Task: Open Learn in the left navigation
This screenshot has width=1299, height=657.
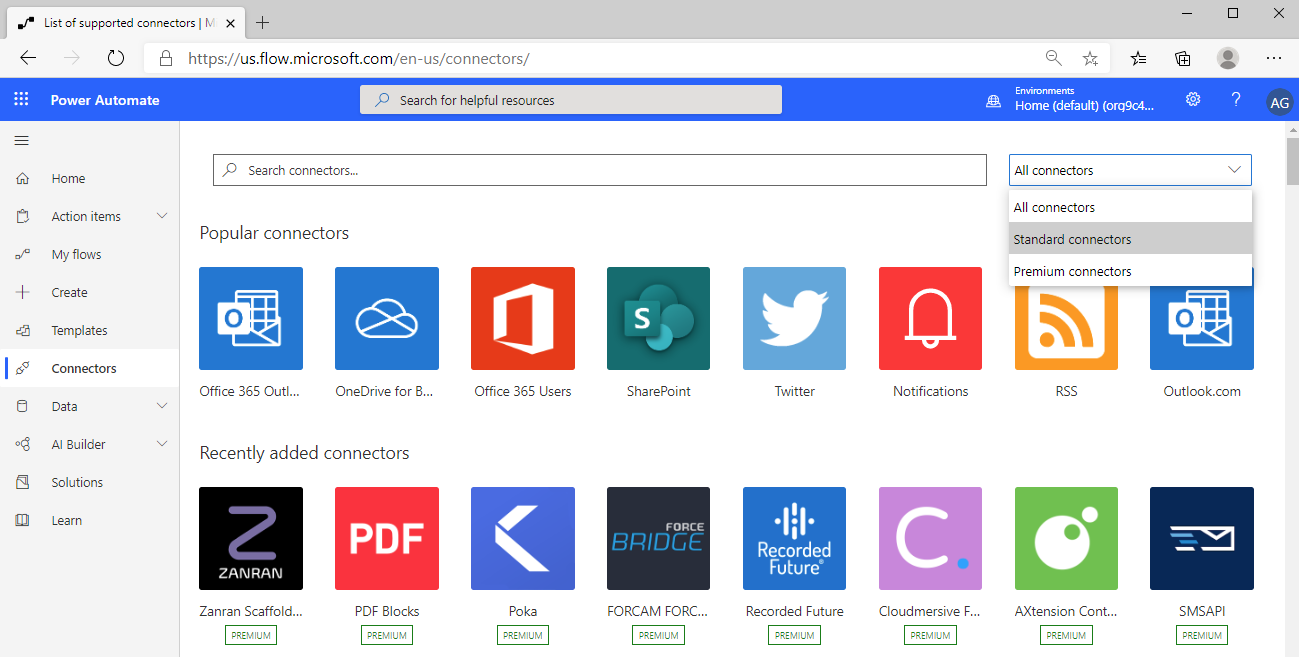Action: (90, 520)
